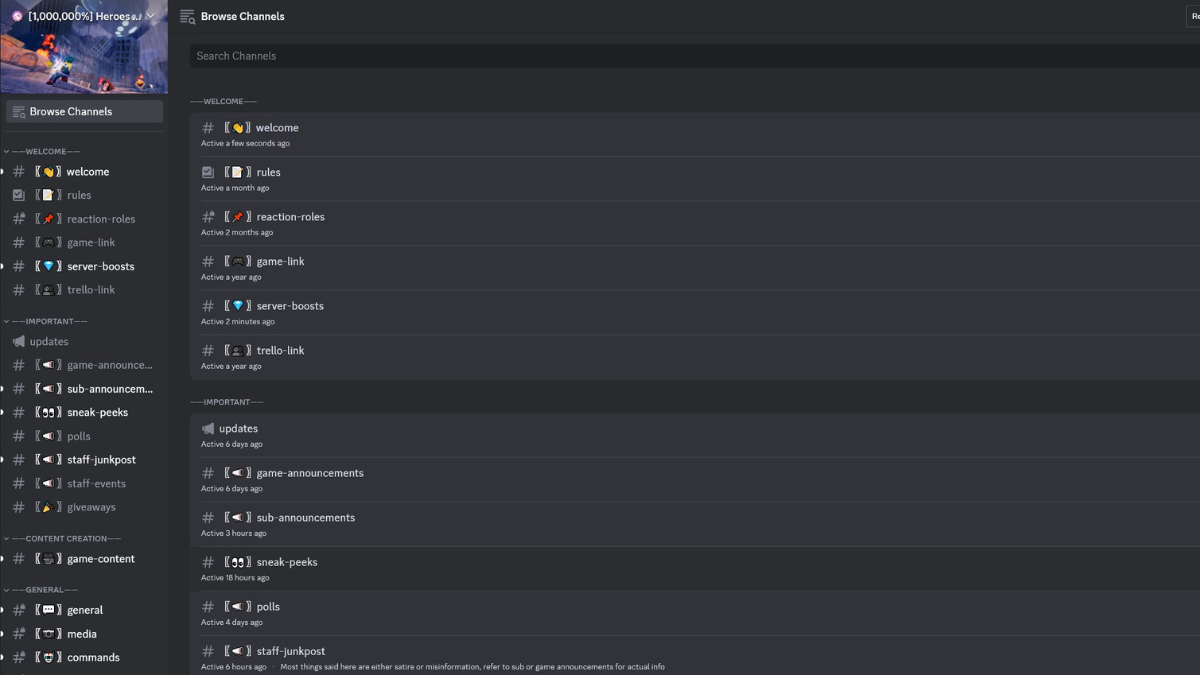Click the hash icon next to reaction-roles in sidebar

pos(18,219)
